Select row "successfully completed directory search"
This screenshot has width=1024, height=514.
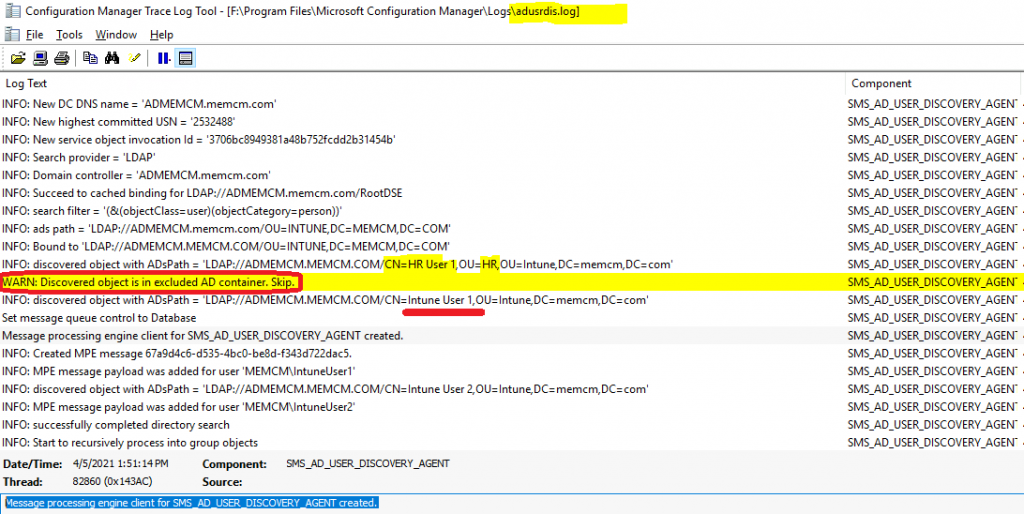(x=512, y=425)
